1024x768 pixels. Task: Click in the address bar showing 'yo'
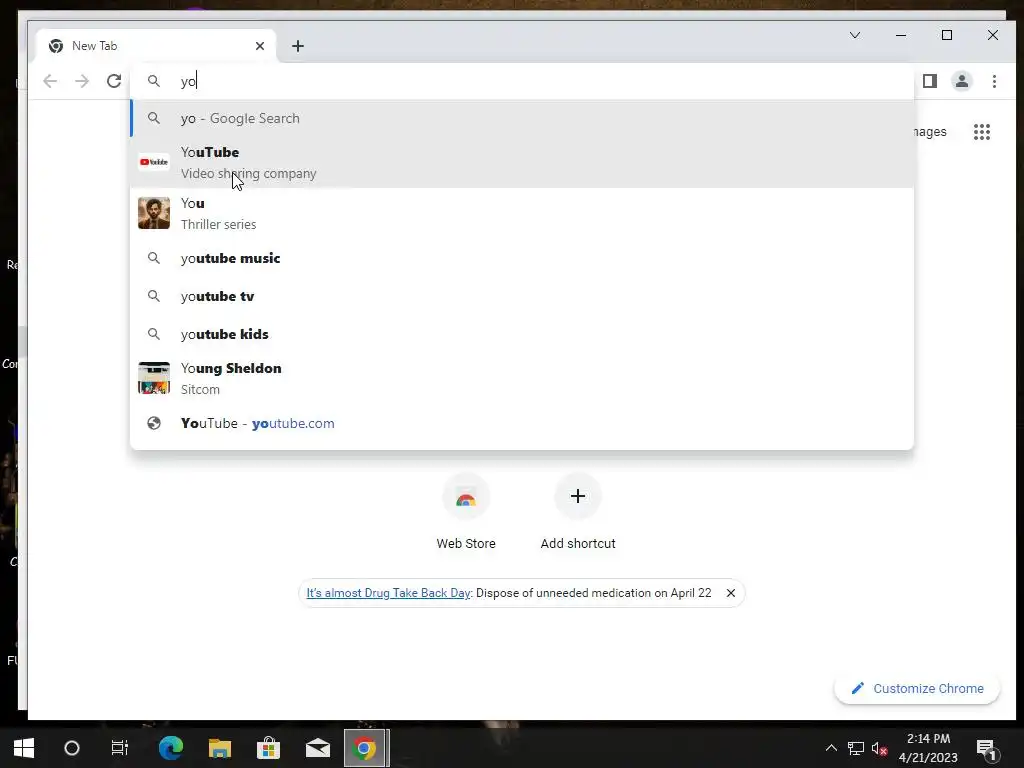click(522, 81)
